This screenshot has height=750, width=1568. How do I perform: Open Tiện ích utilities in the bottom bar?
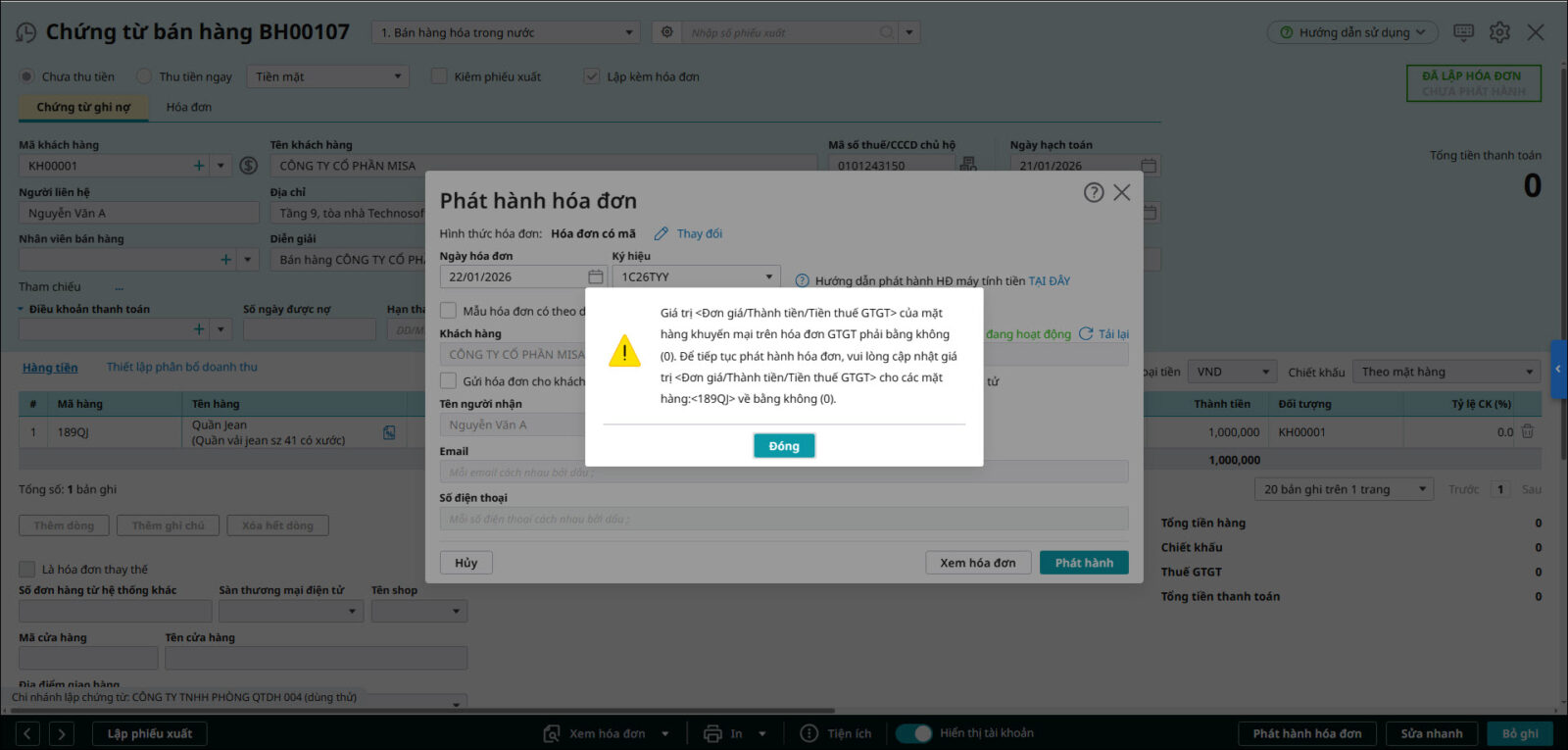coord(835,733)
